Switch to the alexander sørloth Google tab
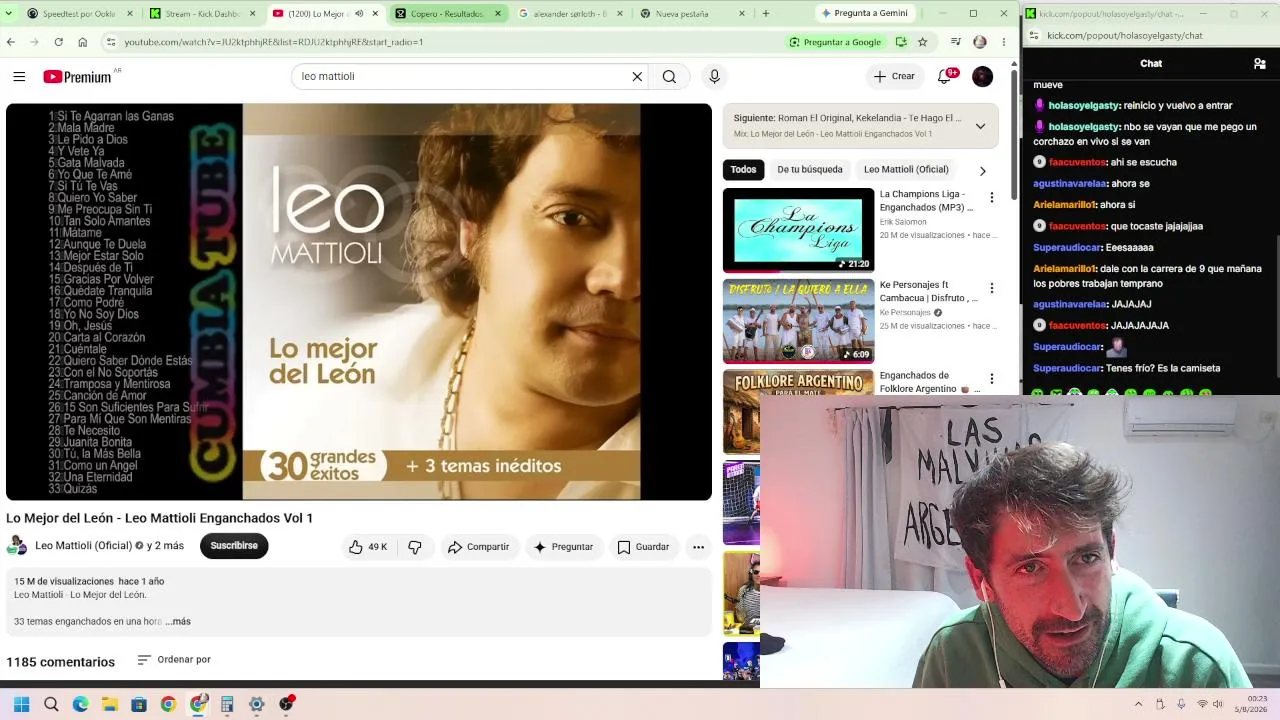 569,14
